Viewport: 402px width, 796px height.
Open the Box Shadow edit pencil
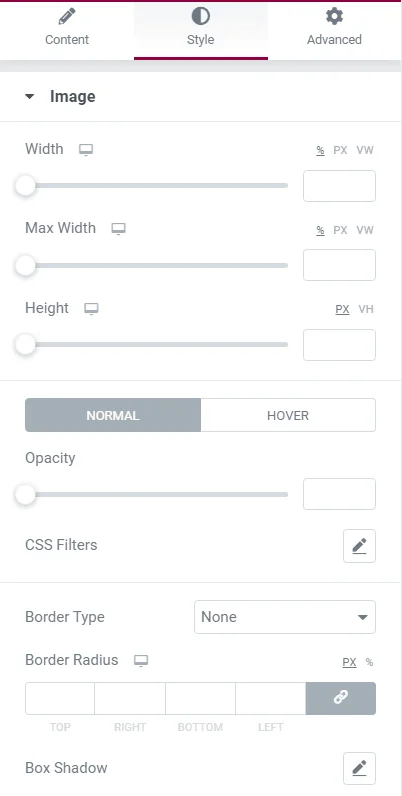point(359,768)
